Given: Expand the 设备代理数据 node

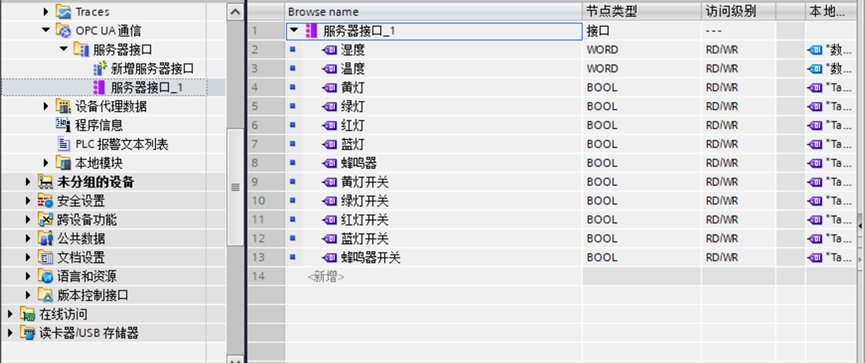Looking at the screenshot, I should pyautogui.click(x=46, y=106).
